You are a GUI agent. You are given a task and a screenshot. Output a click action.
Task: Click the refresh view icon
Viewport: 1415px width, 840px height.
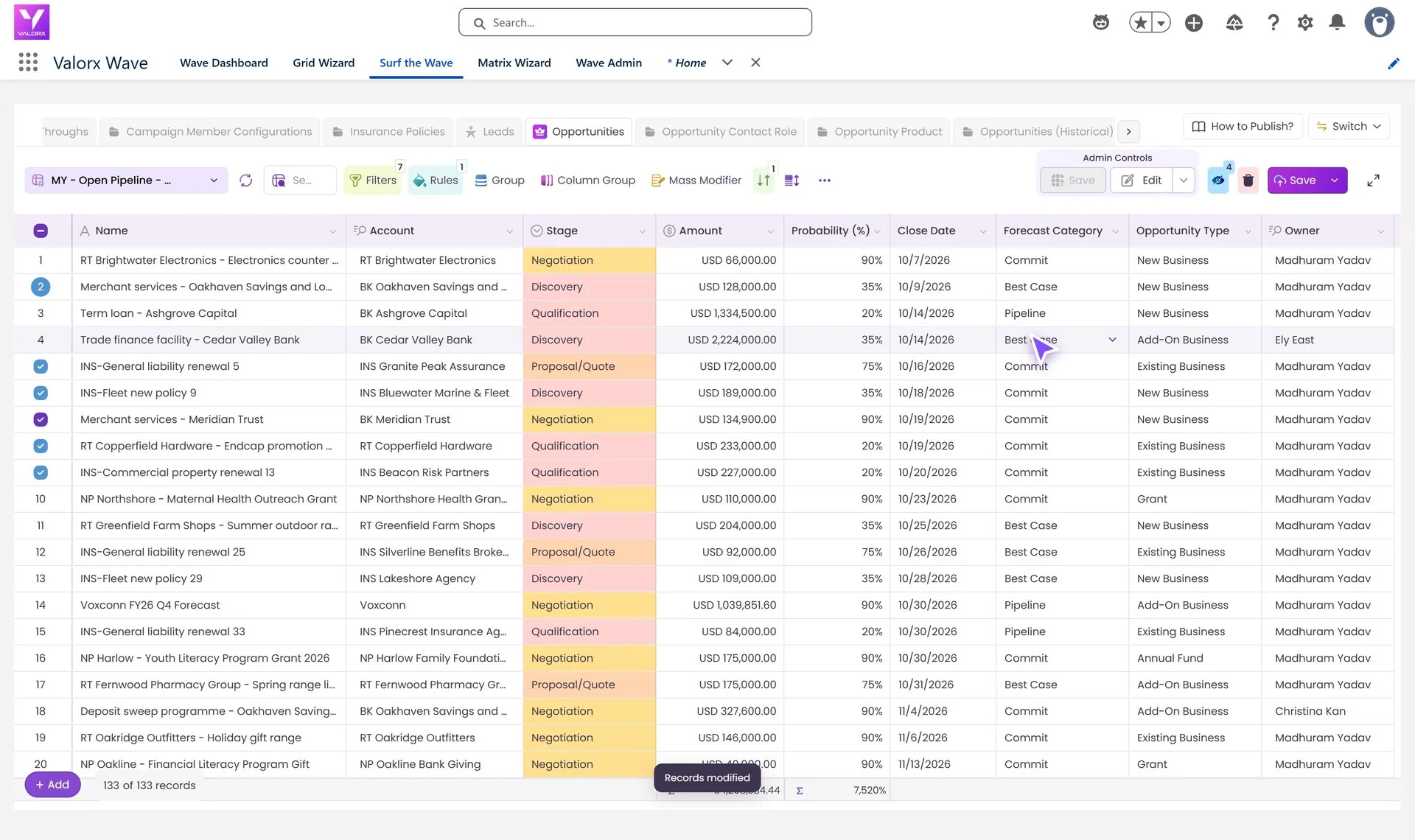point(246,181)
